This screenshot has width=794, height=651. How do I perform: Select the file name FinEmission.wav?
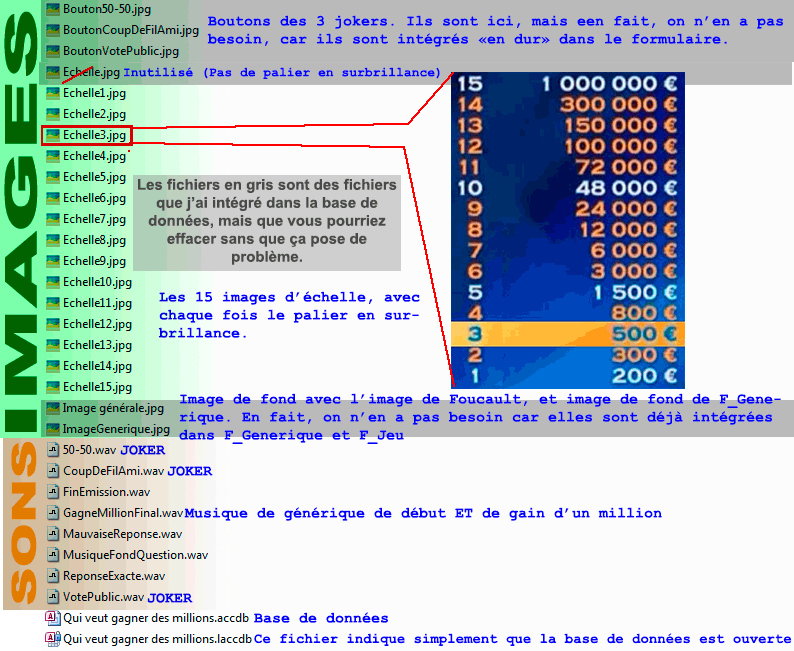pos(106,492)
